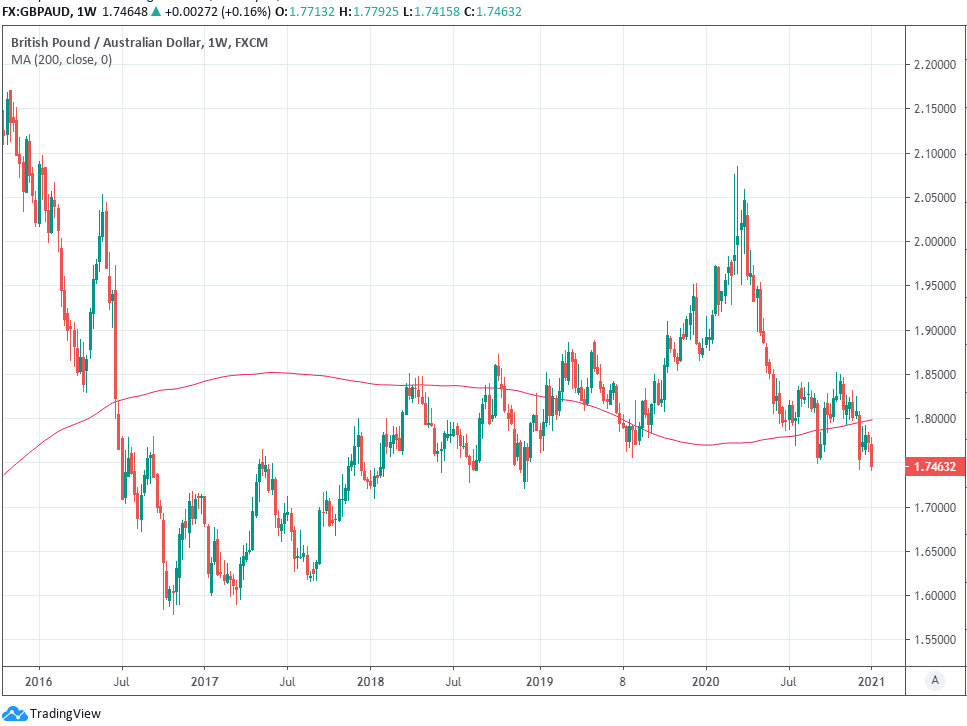
Task: Select the 2019 time axis marker
Action: point(539,681)
